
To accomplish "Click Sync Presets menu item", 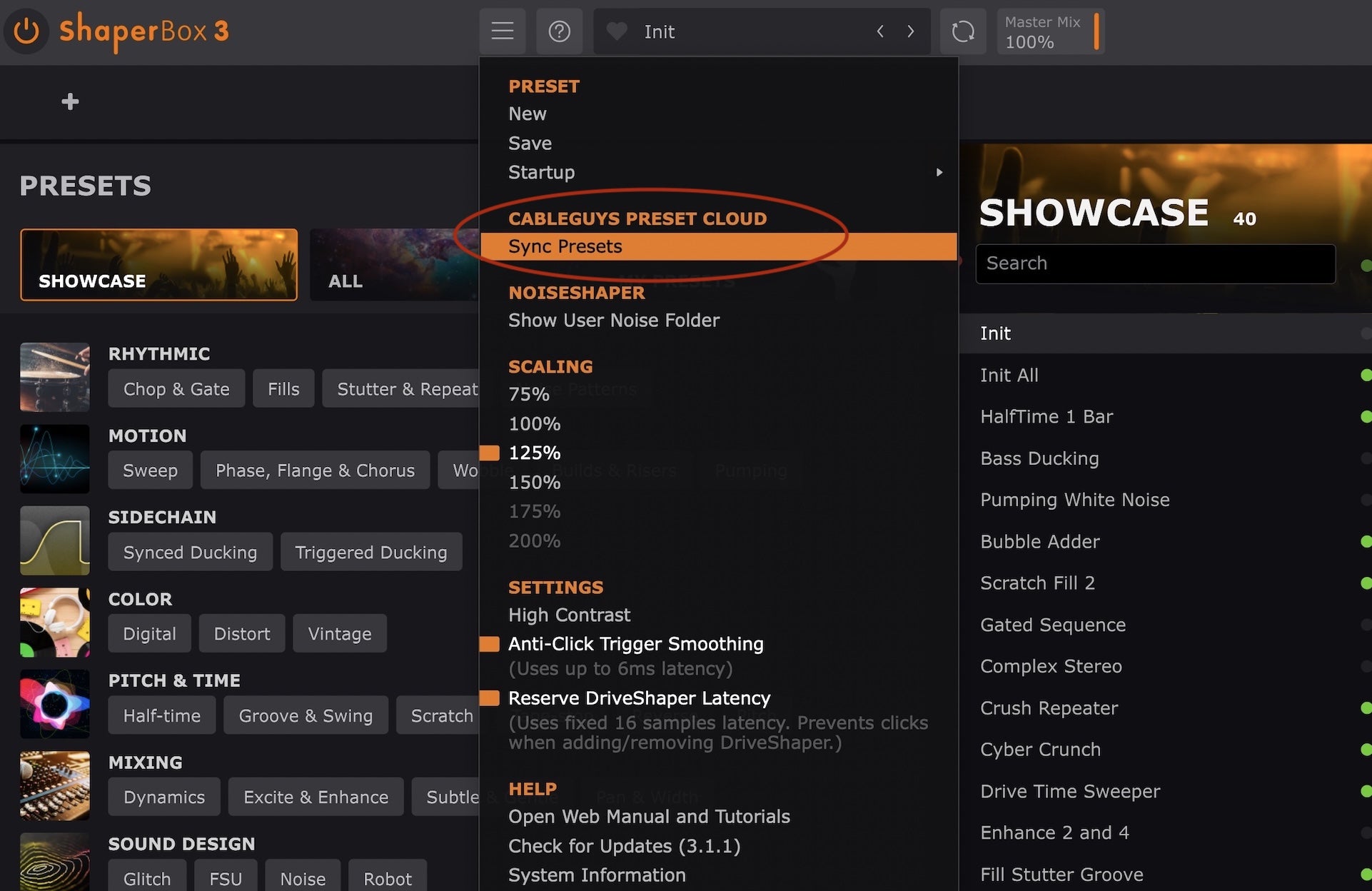I will 718,246.
